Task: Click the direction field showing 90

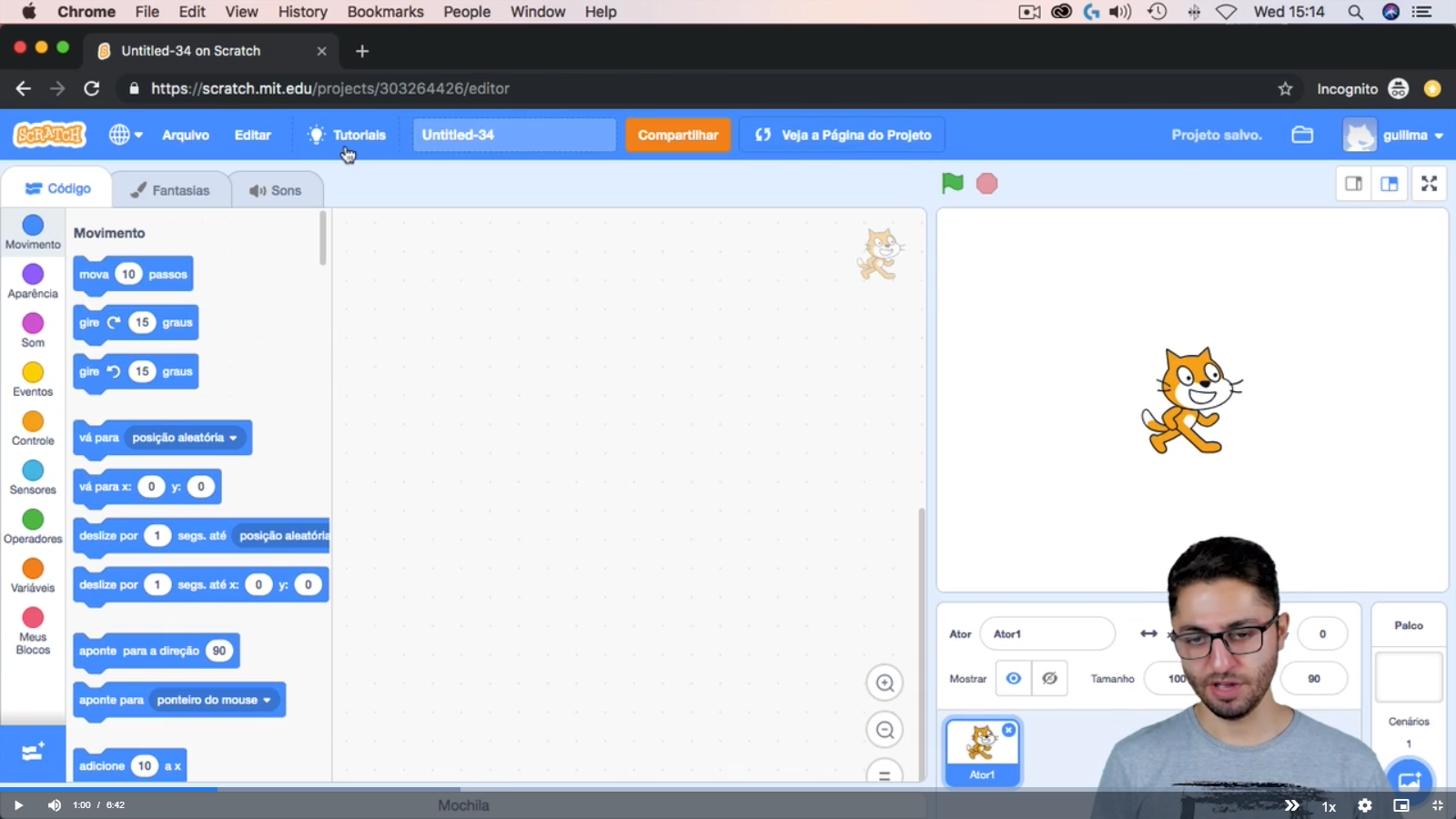Action: tap(1313, 678)
